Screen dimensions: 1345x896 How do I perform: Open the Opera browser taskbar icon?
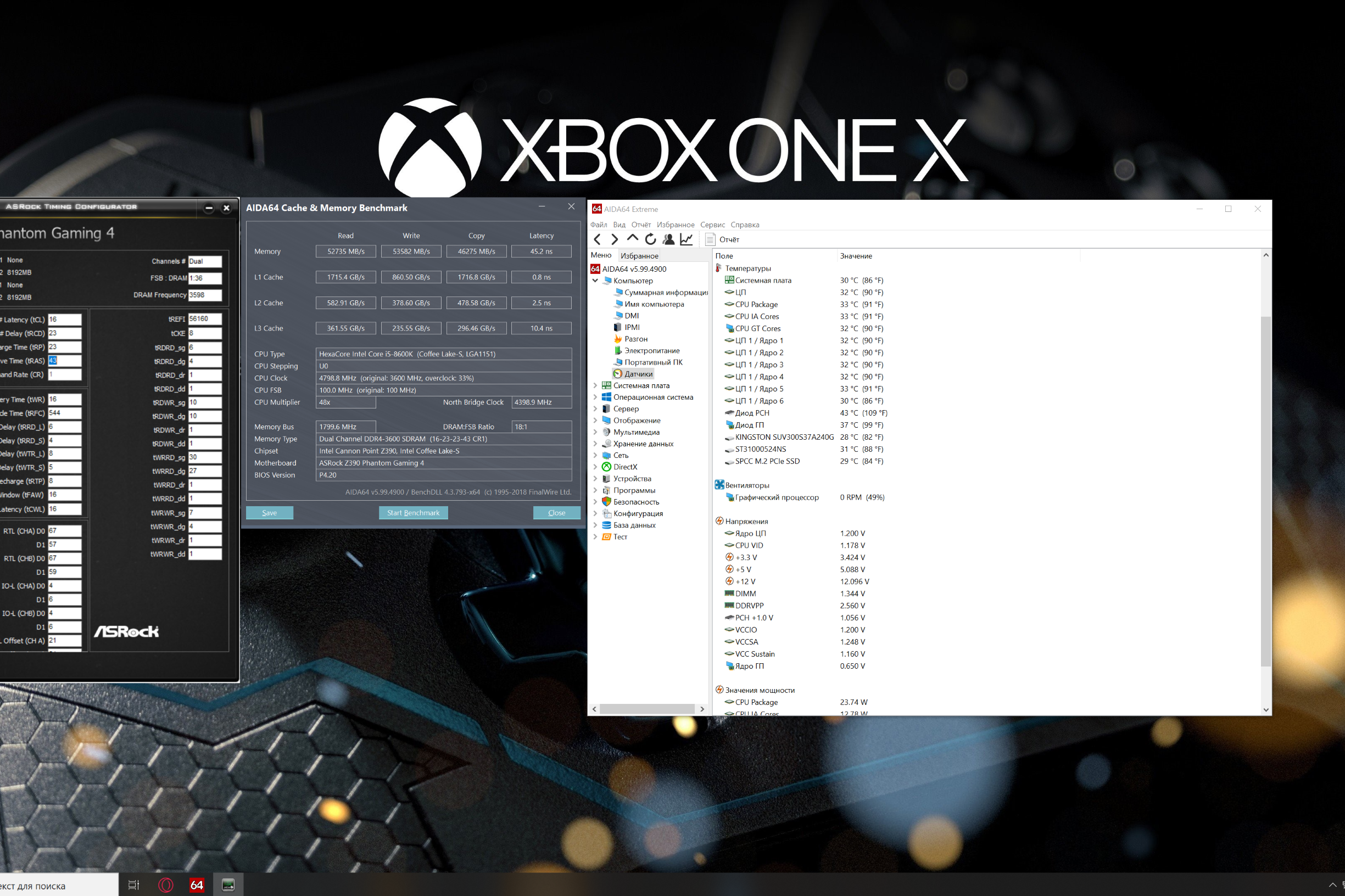[x=166, y=885]
